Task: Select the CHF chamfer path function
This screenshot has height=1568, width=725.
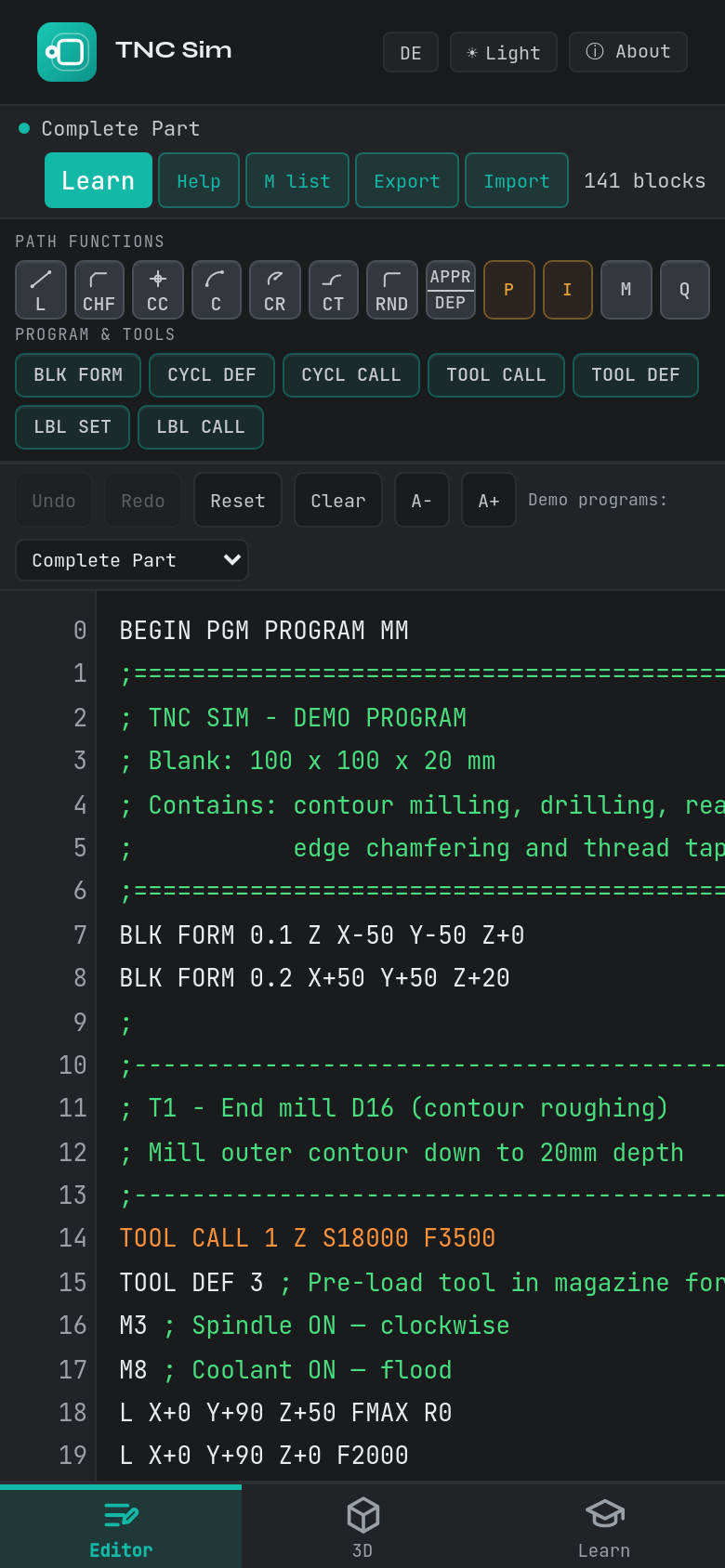Action: coord(99,290)
